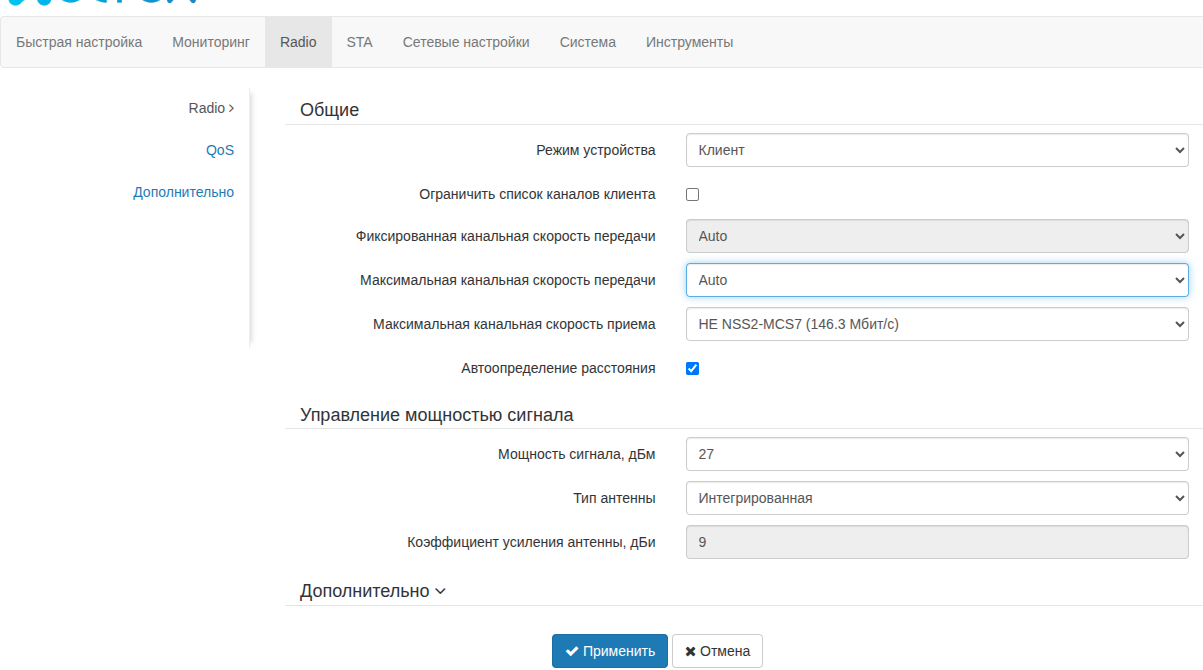Uncheck Автоопределение расстояния checkbox

pyautogui.click(x=692, y=368)
